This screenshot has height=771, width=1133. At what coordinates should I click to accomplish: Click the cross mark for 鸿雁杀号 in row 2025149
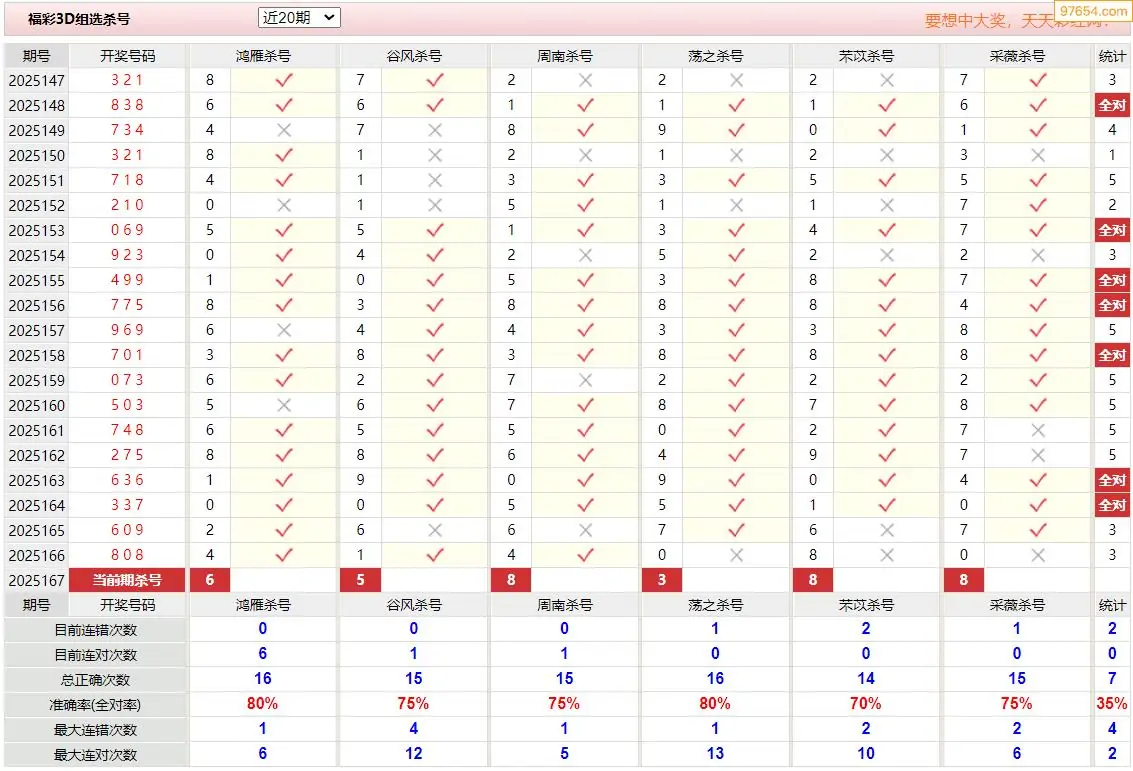(284, 130)
